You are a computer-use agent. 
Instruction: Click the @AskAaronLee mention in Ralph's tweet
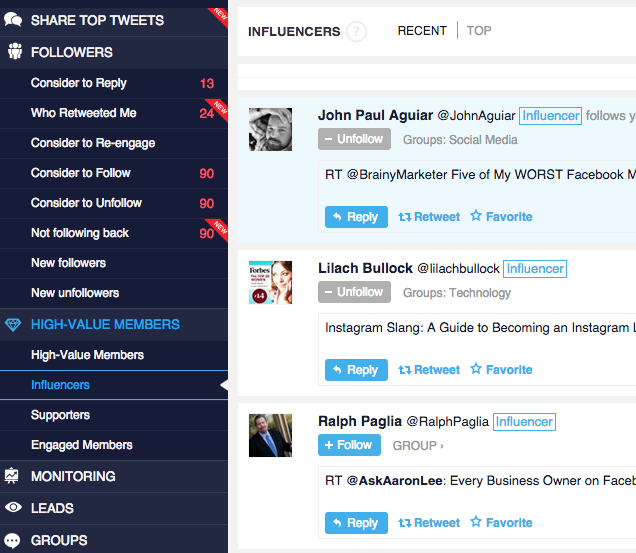pyautogui.click(x=394, y=481)
